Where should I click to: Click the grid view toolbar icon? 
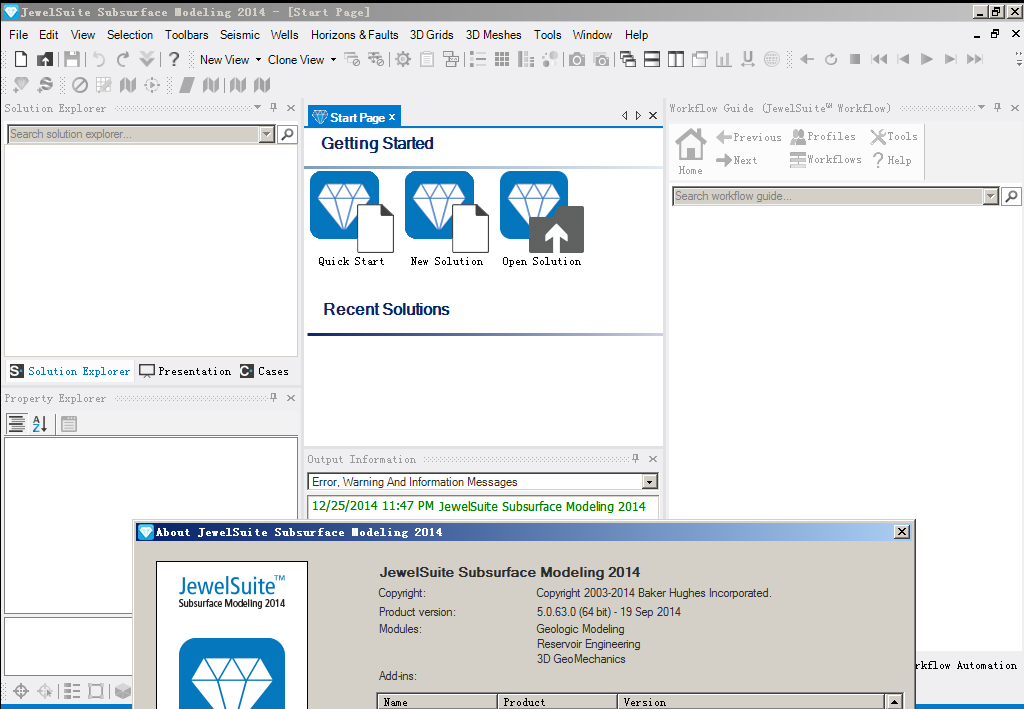click(x=502, y=59)
